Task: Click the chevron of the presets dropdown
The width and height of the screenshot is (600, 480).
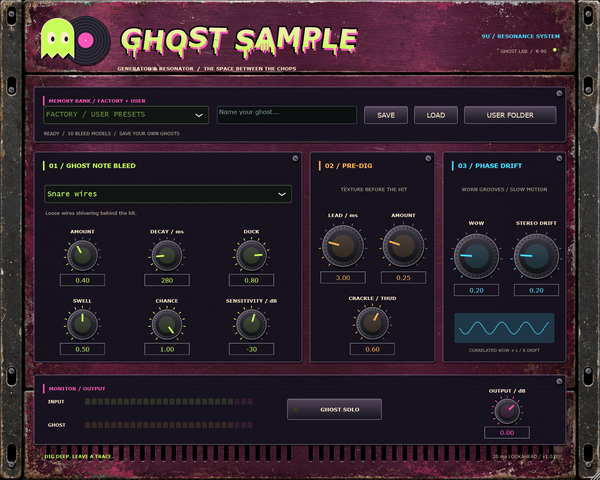Action: [199, 115]
